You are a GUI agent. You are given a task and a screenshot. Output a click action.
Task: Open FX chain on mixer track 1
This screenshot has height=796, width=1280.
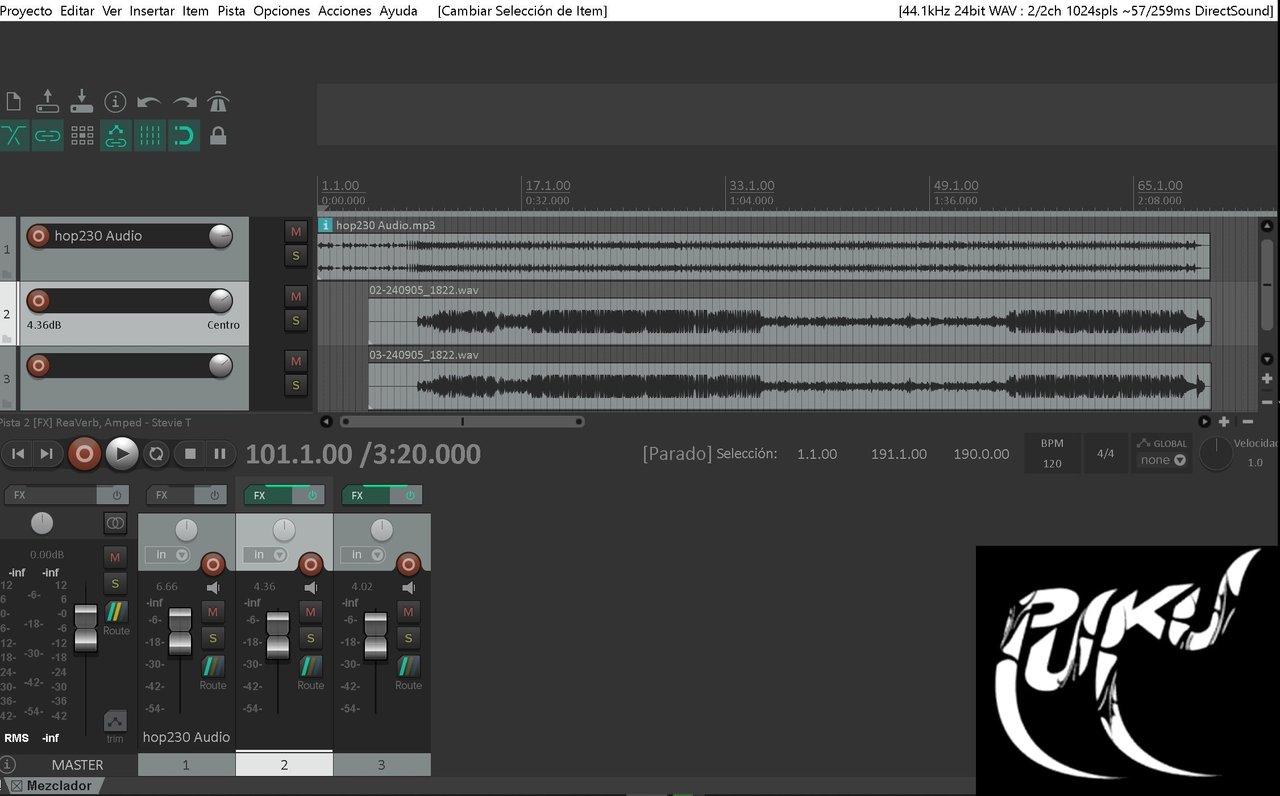coord(170,495)
